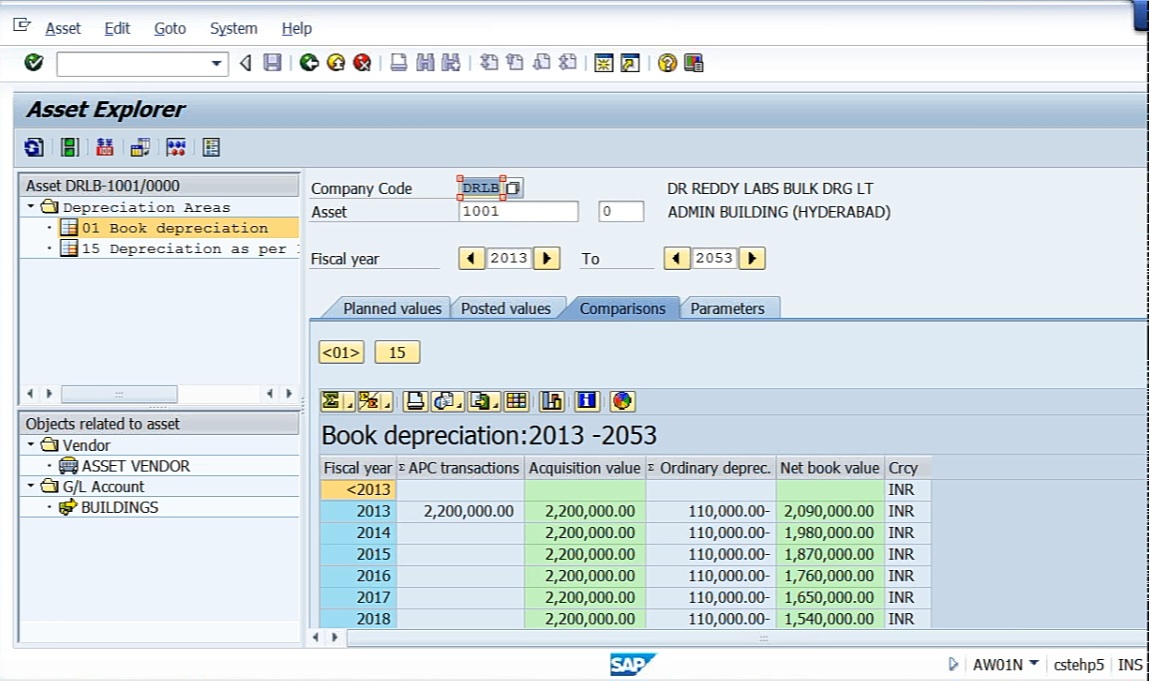Click the Save diskette icon
Screen dimensions: 1149x681
[273, 63]
